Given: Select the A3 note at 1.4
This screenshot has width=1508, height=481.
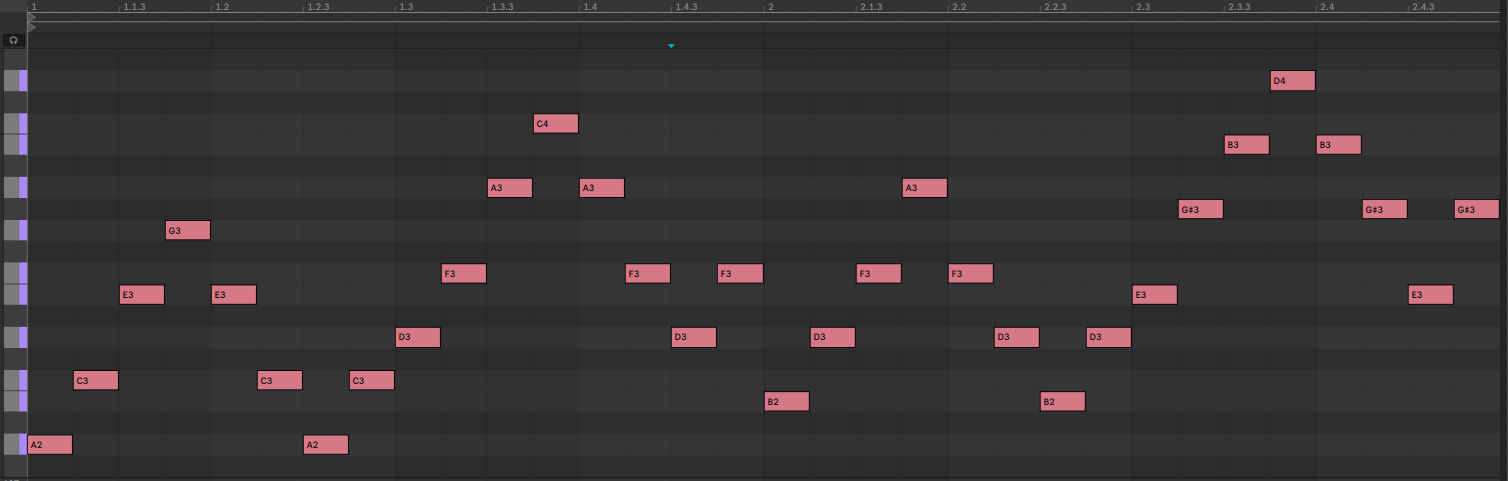Looking at the screenshot, I should tap(602, 188).
